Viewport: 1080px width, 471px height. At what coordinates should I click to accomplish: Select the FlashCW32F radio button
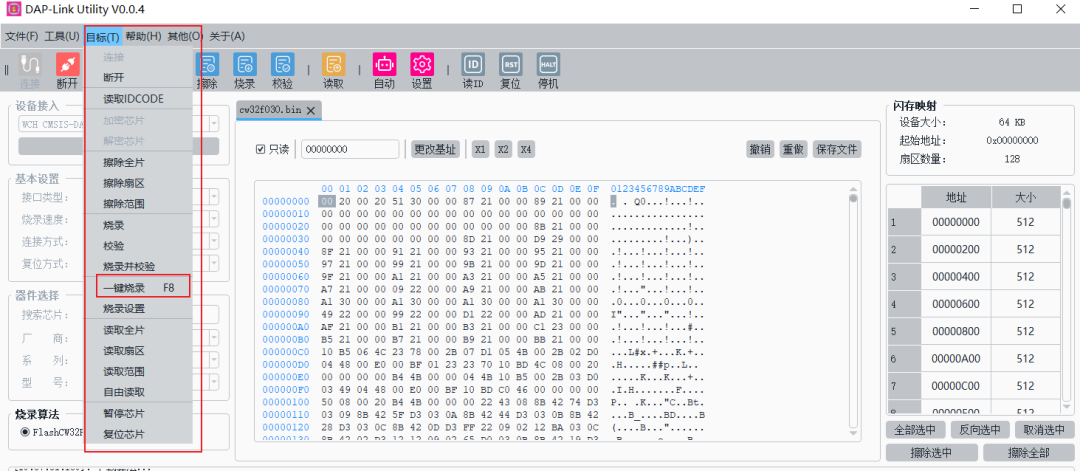[x=26, y=433]
